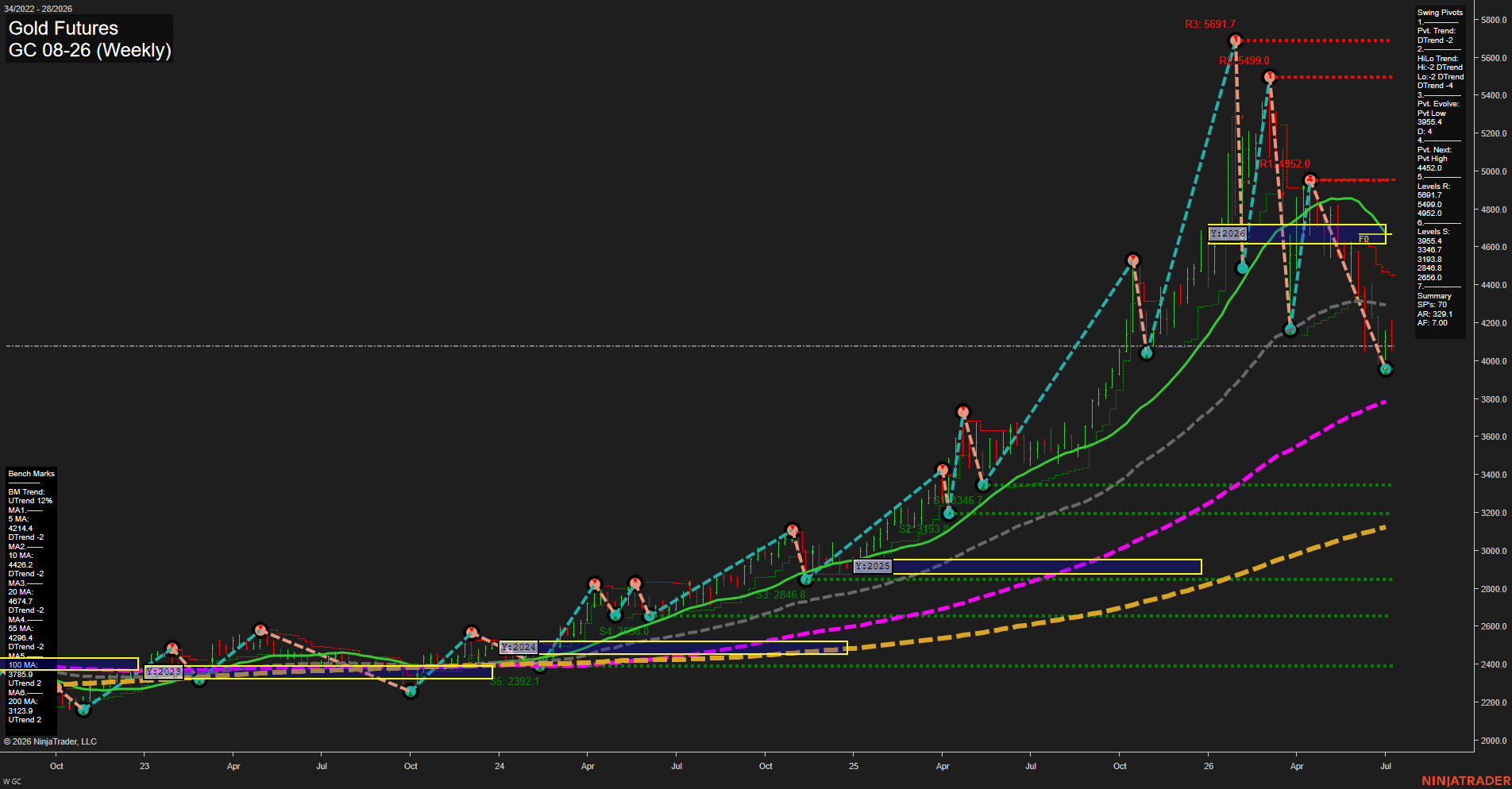Click the '2000.0' price axis label
This screenshot has height=789, width=1512.
tap(1493, 741)
